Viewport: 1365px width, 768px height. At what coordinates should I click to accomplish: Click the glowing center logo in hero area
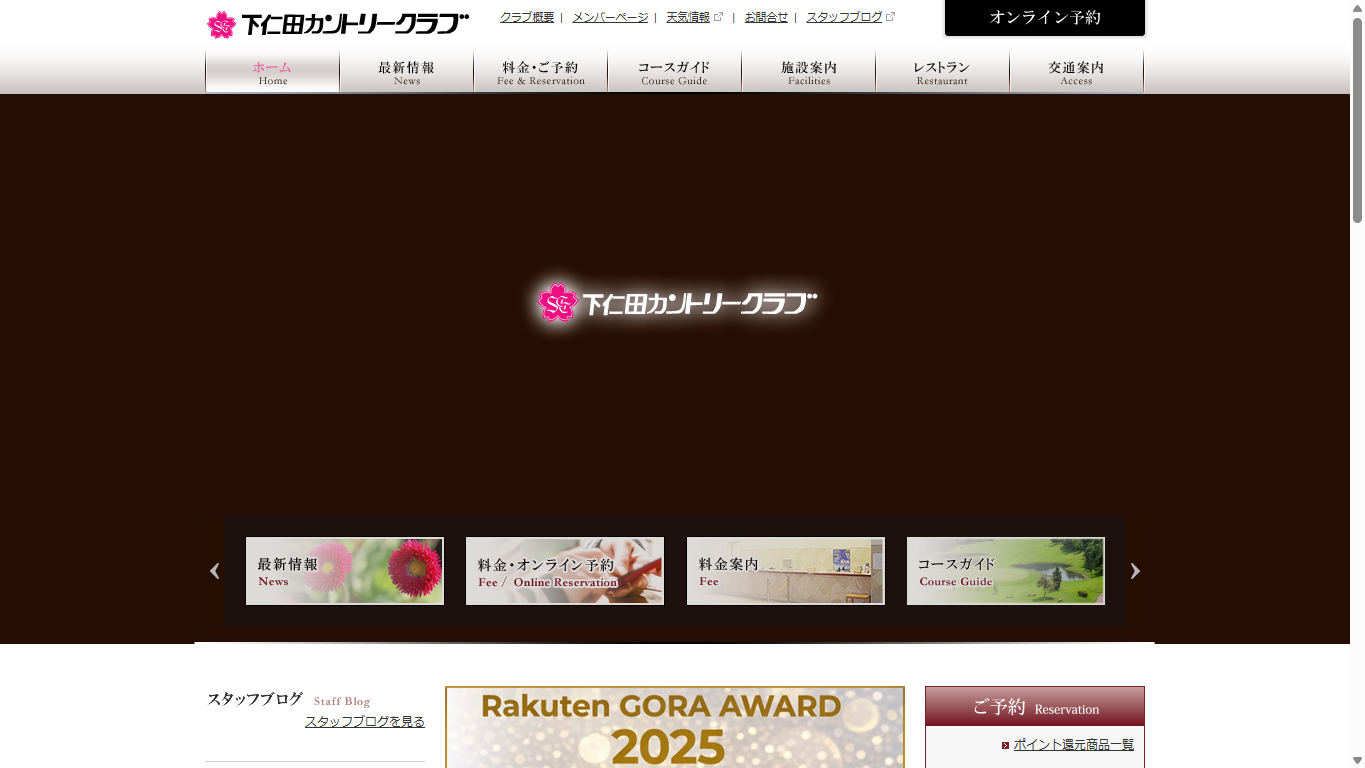[x=677, y=302]
